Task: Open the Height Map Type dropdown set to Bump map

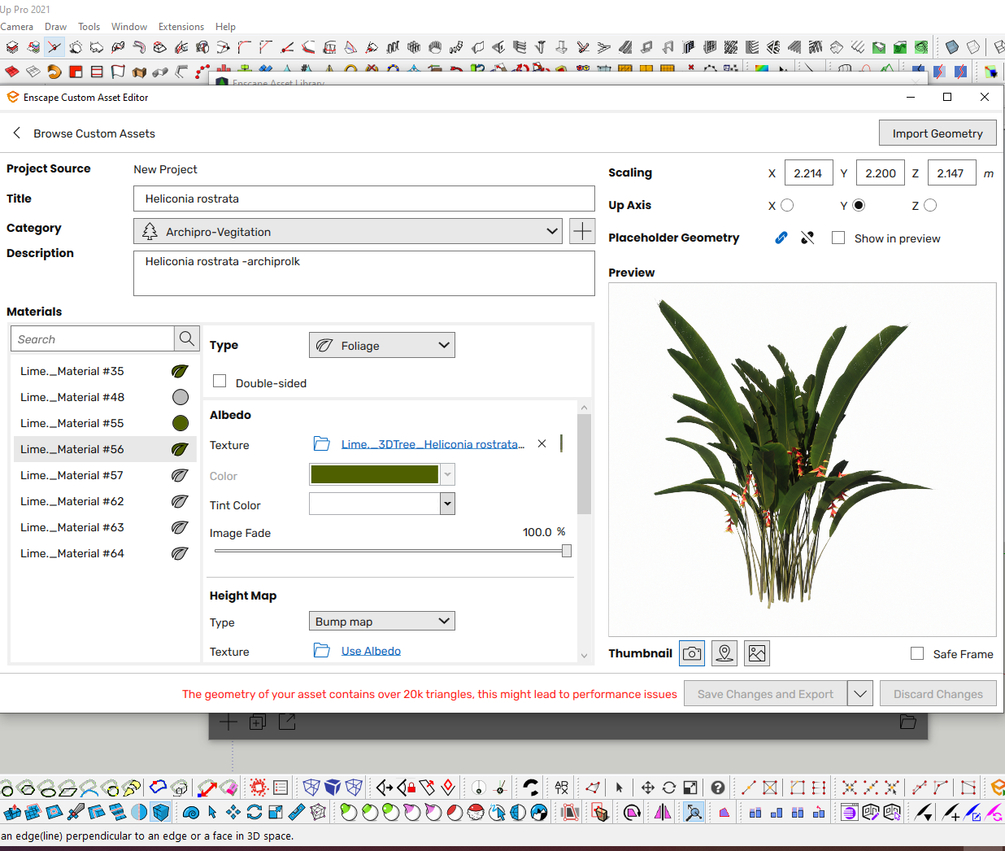Action: click(x=382, y=621)
